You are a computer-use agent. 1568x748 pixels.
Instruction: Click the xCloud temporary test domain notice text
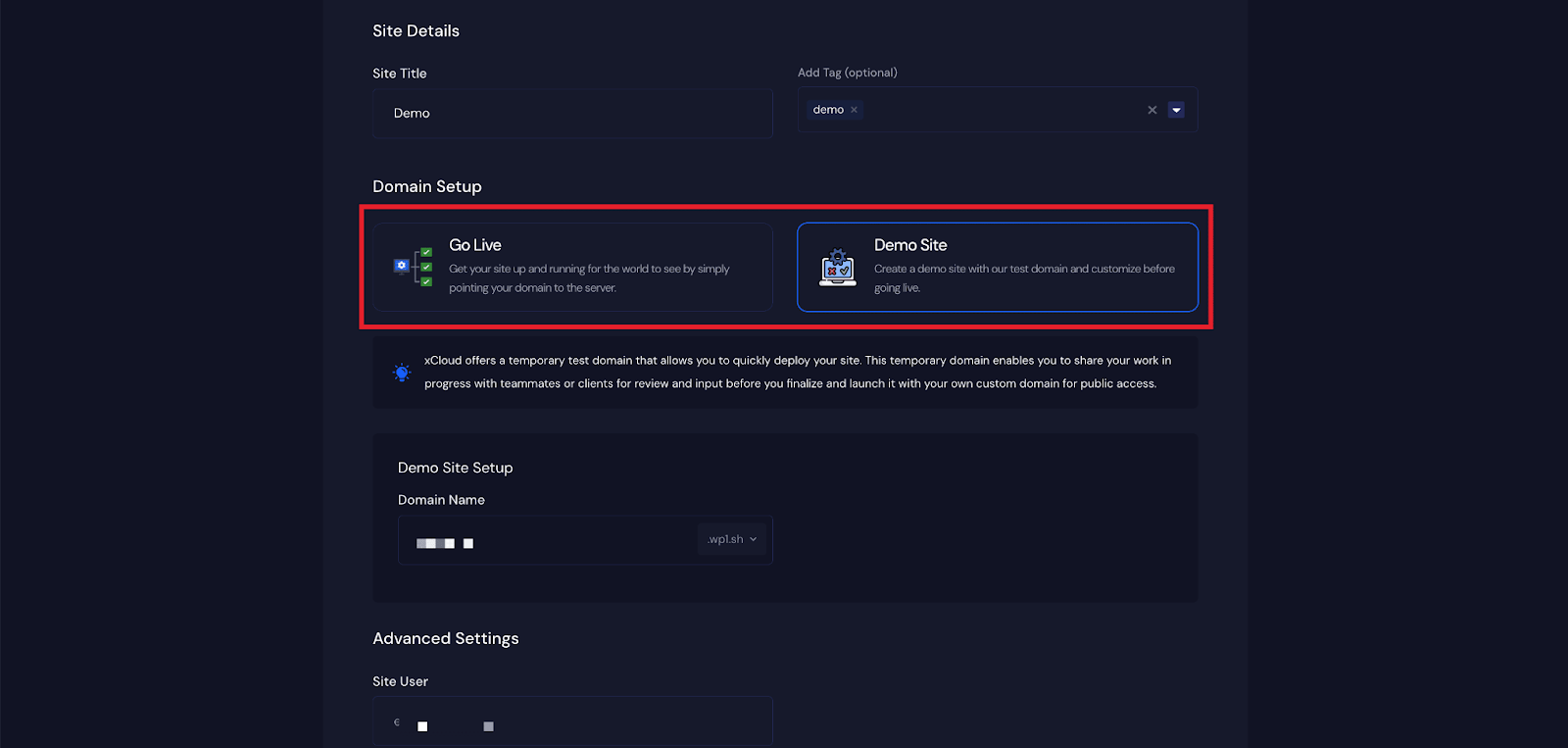[x=798, y=373]
